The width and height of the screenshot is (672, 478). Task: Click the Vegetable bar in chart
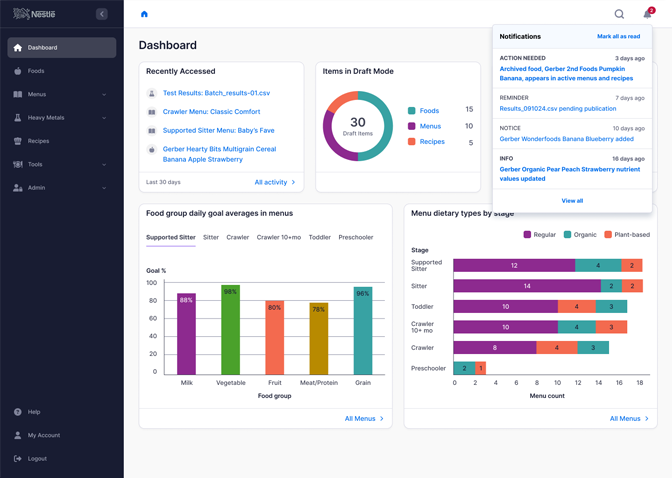230,330
